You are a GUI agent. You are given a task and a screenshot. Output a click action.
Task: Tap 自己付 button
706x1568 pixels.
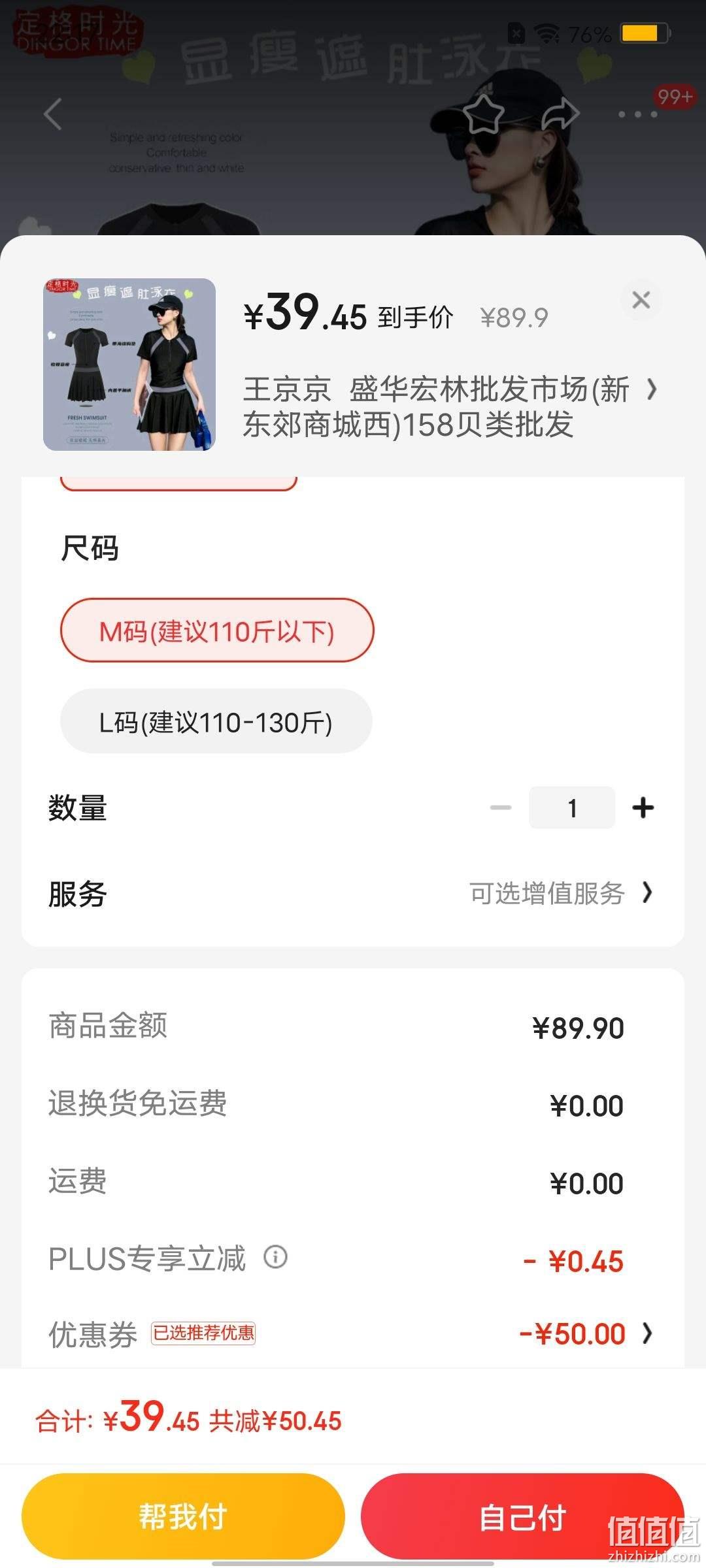(522, 1516)
